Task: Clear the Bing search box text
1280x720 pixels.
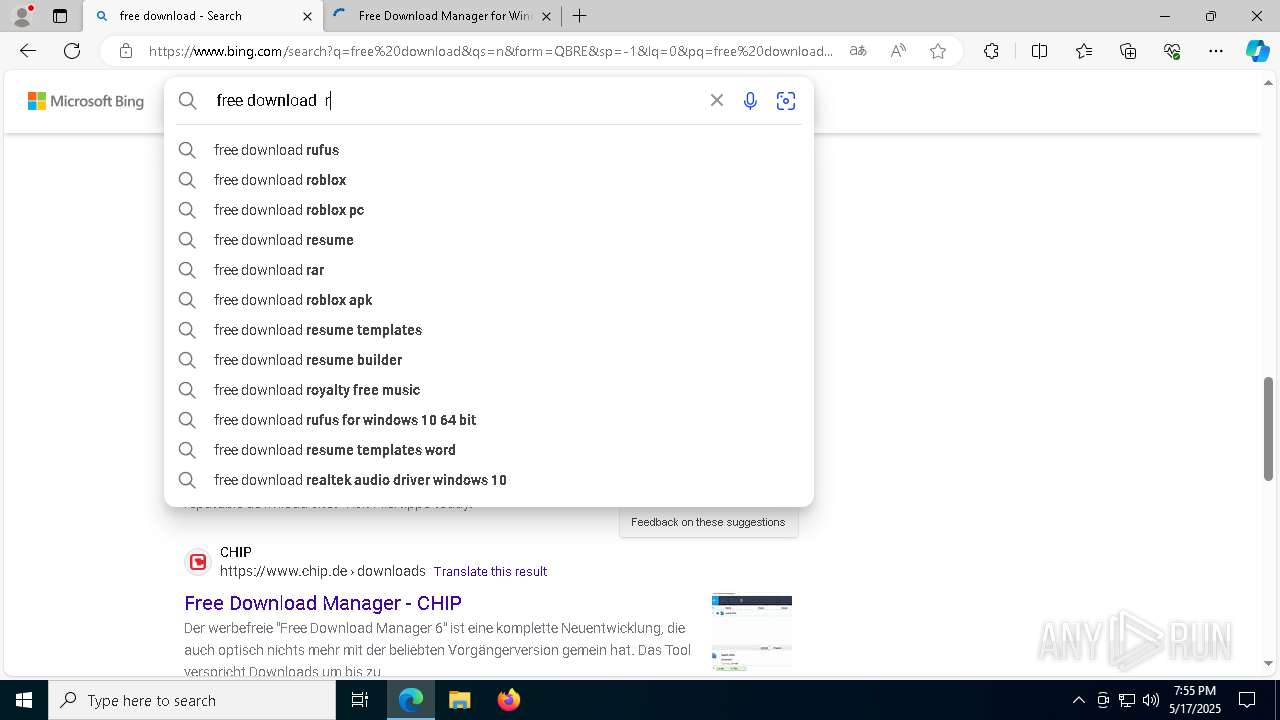Action: [717, 100]
